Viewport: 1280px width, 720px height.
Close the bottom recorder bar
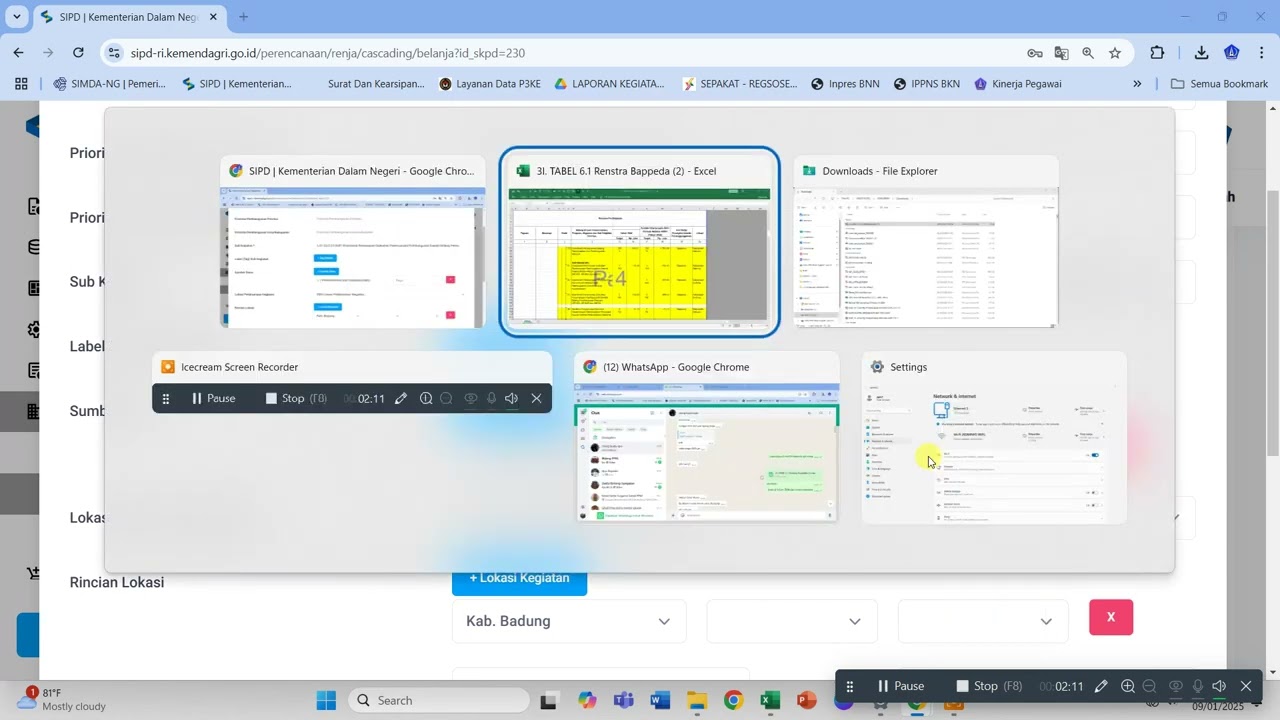point(1246,686)
